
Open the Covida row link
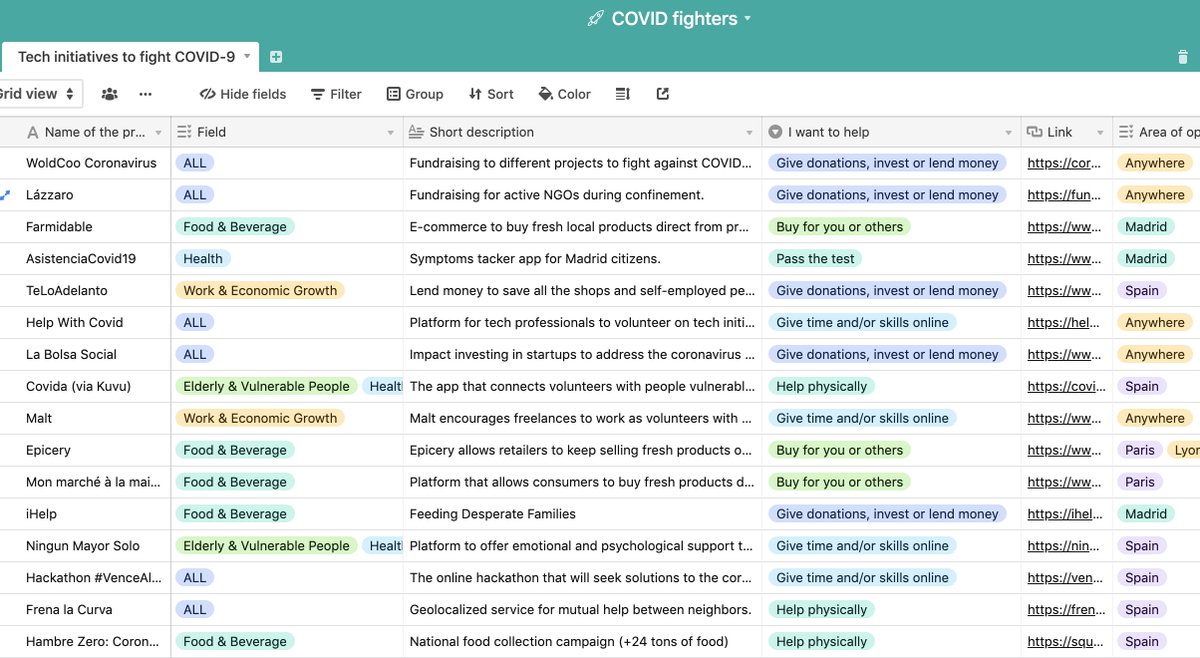point(1064,387)
